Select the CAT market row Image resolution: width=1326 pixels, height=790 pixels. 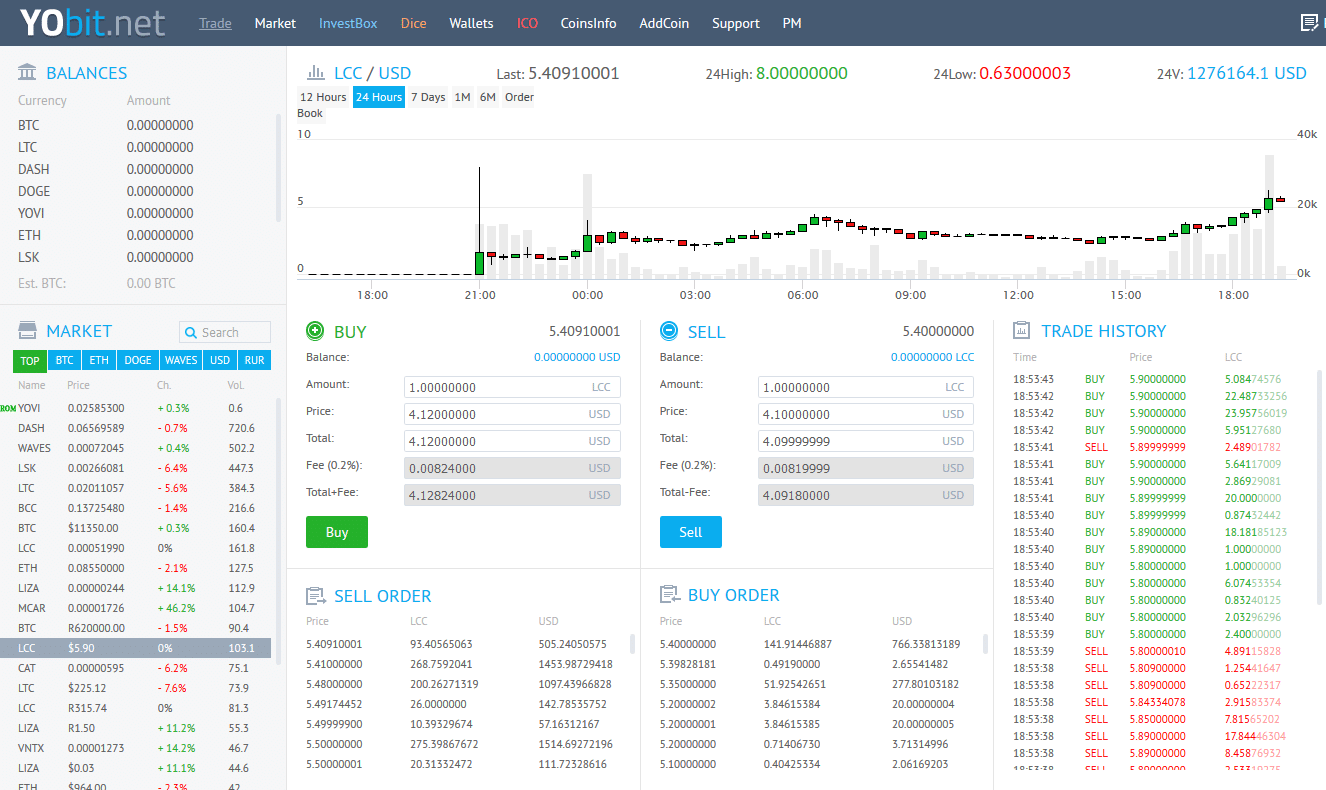point(136,668)
